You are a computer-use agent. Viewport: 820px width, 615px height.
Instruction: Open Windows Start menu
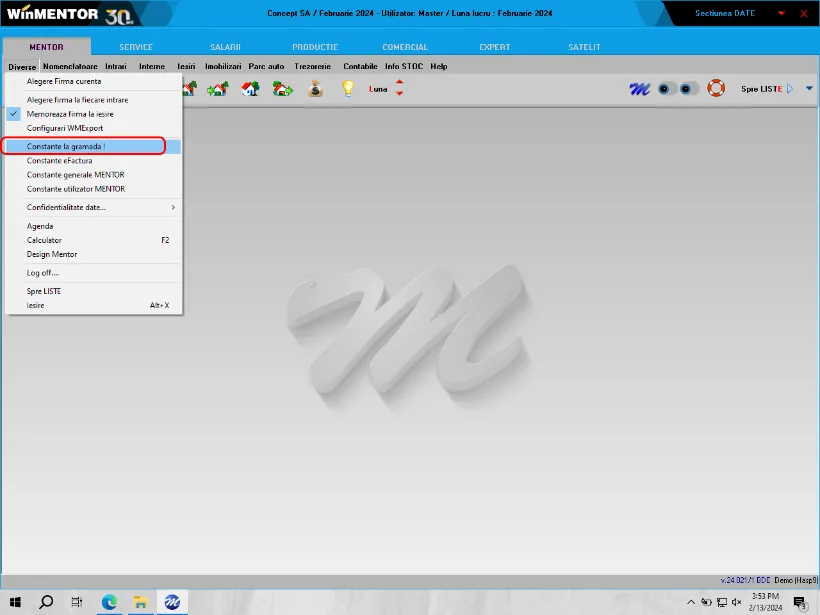point(15,602)
